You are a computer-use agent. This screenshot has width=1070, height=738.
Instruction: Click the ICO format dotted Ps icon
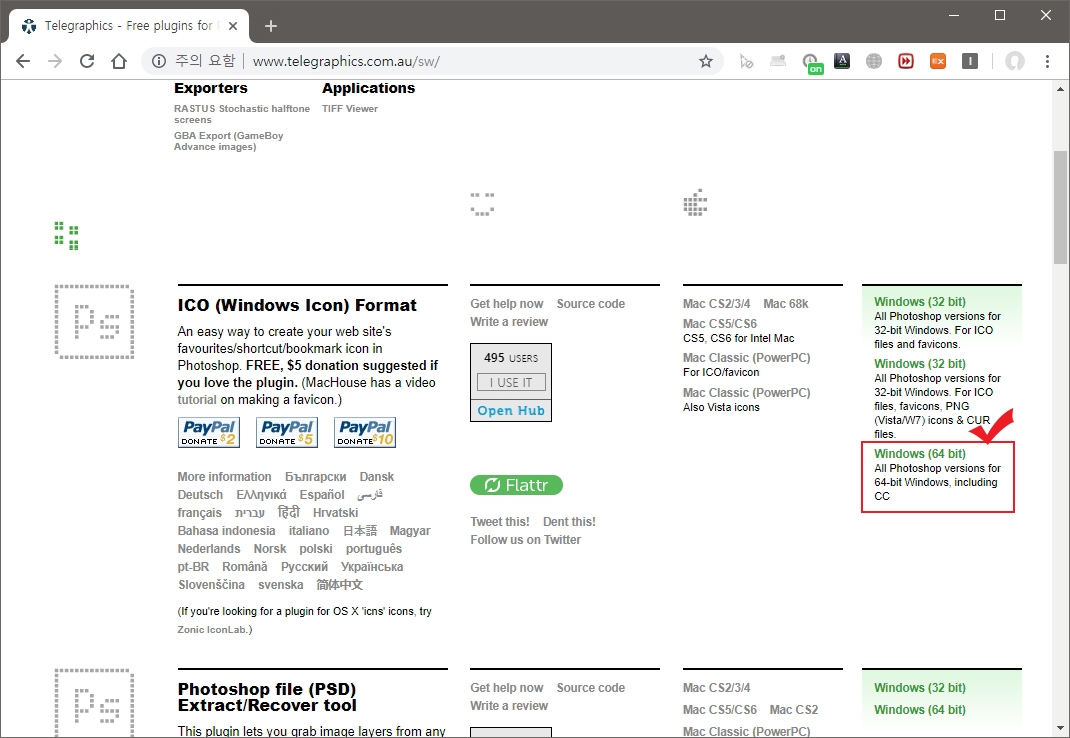pyautogui.click(x=94, y=322)
